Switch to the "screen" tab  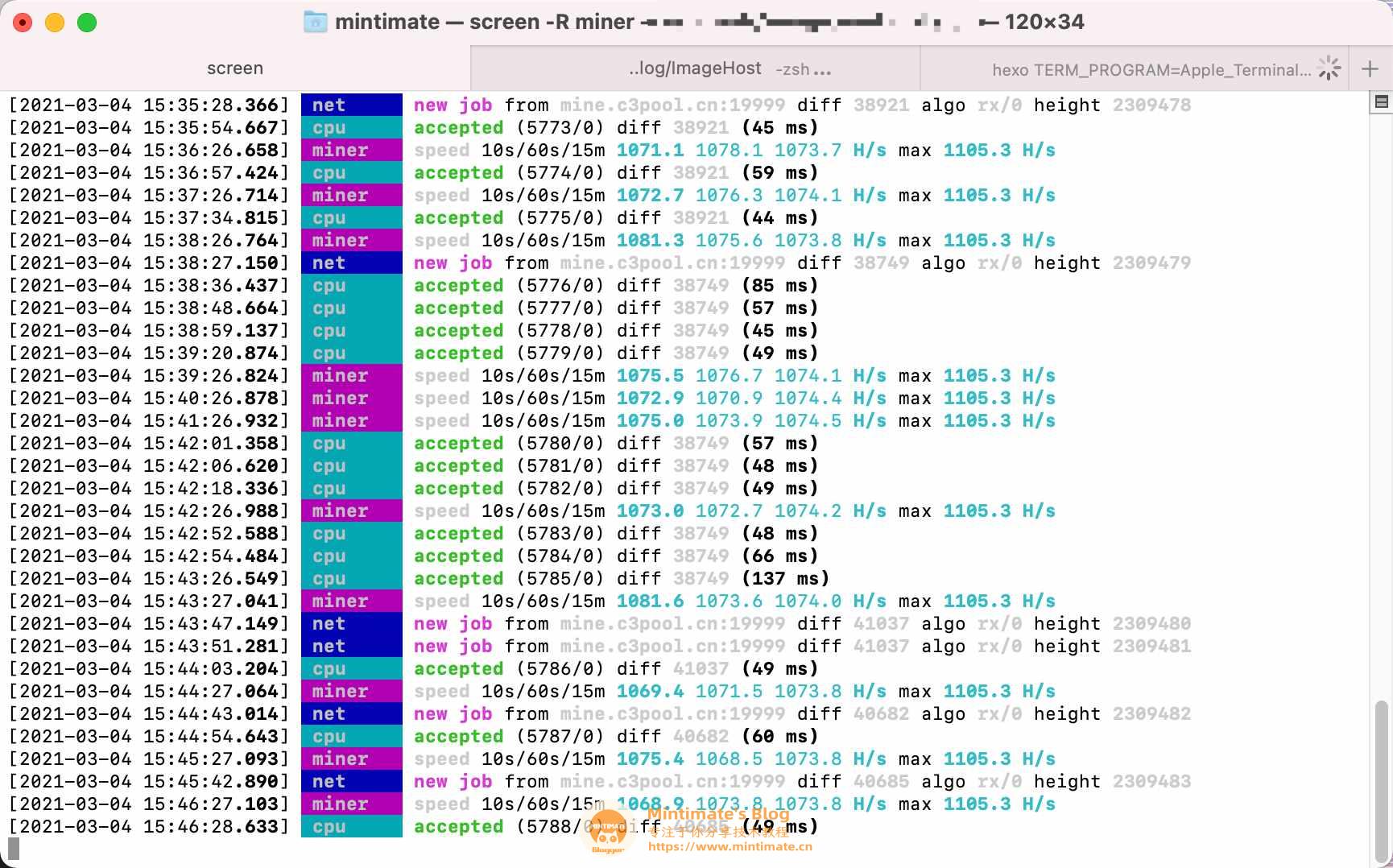click(234, 68)
